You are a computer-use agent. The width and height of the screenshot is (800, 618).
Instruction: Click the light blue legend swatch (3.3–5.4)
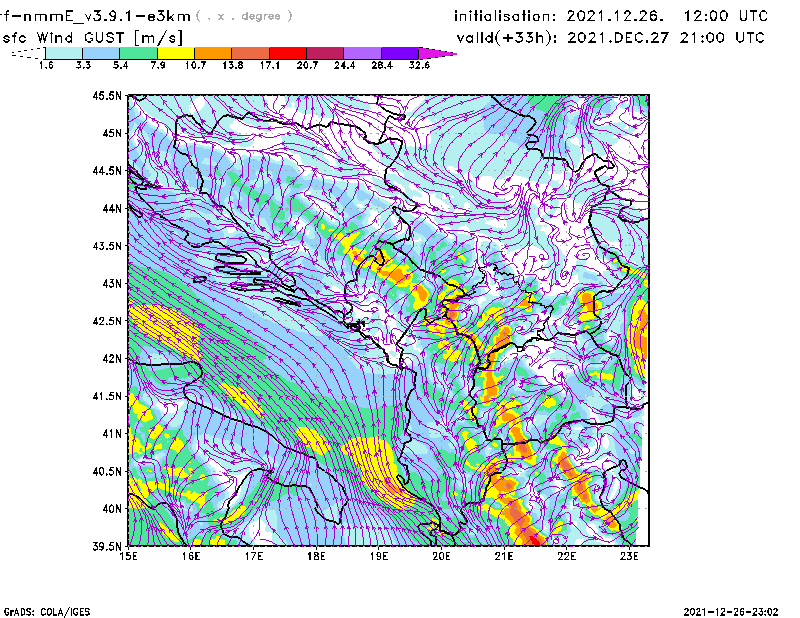coord(101,53)
